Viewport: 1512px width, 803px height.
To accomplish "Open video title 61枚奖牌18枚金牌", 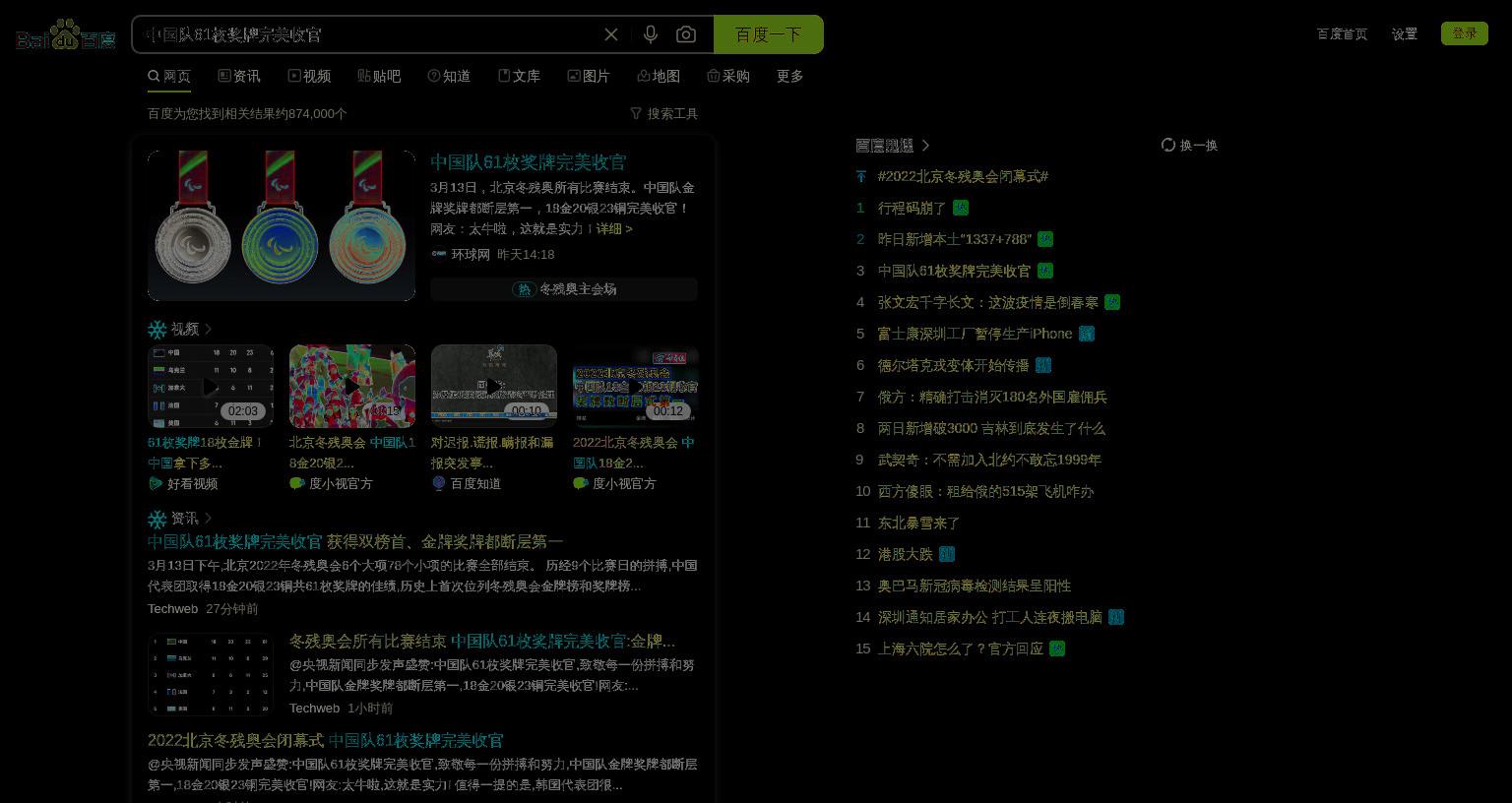I will pos(205,453).
